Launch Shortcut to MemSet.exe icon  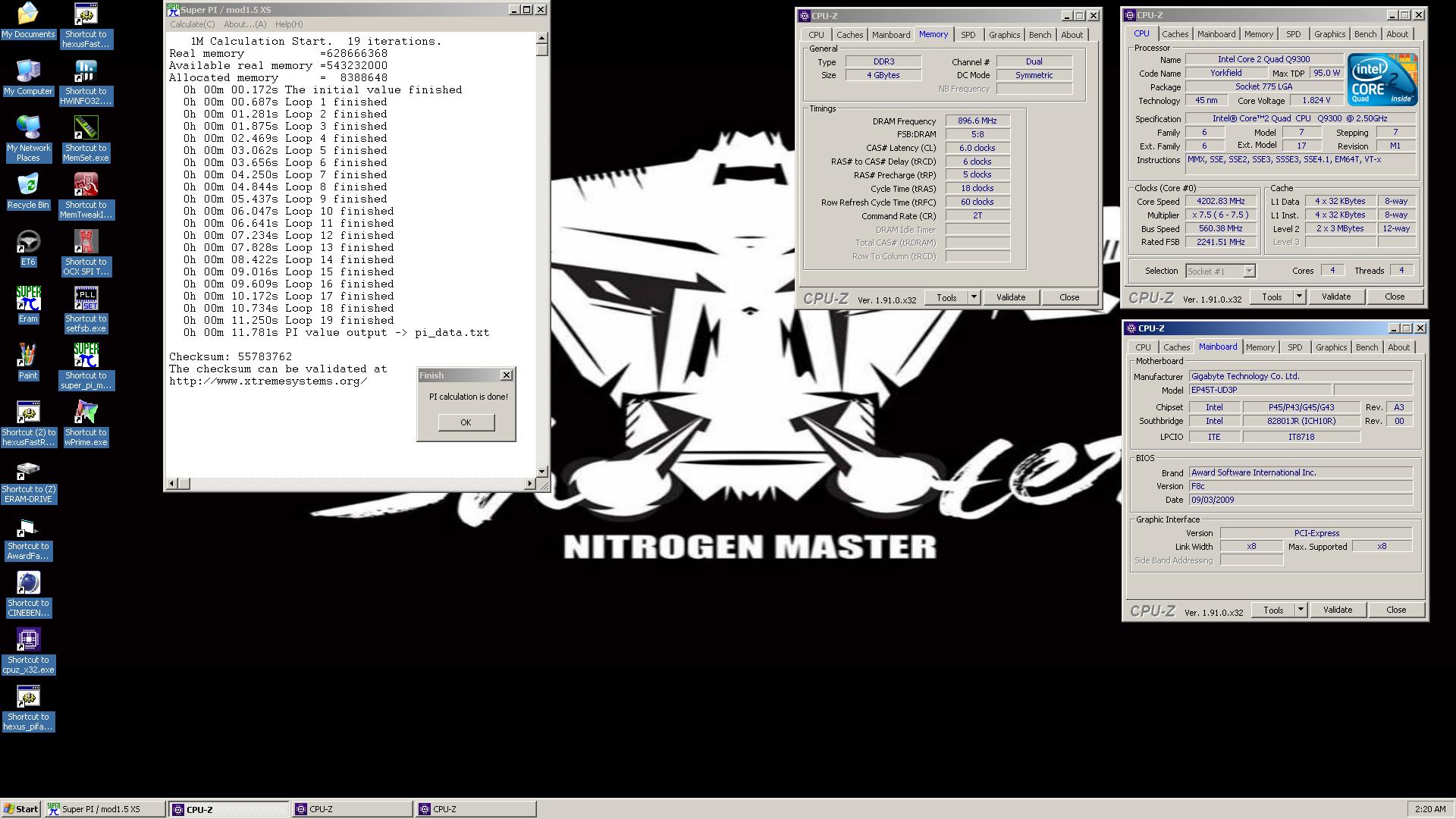(86, 140)
